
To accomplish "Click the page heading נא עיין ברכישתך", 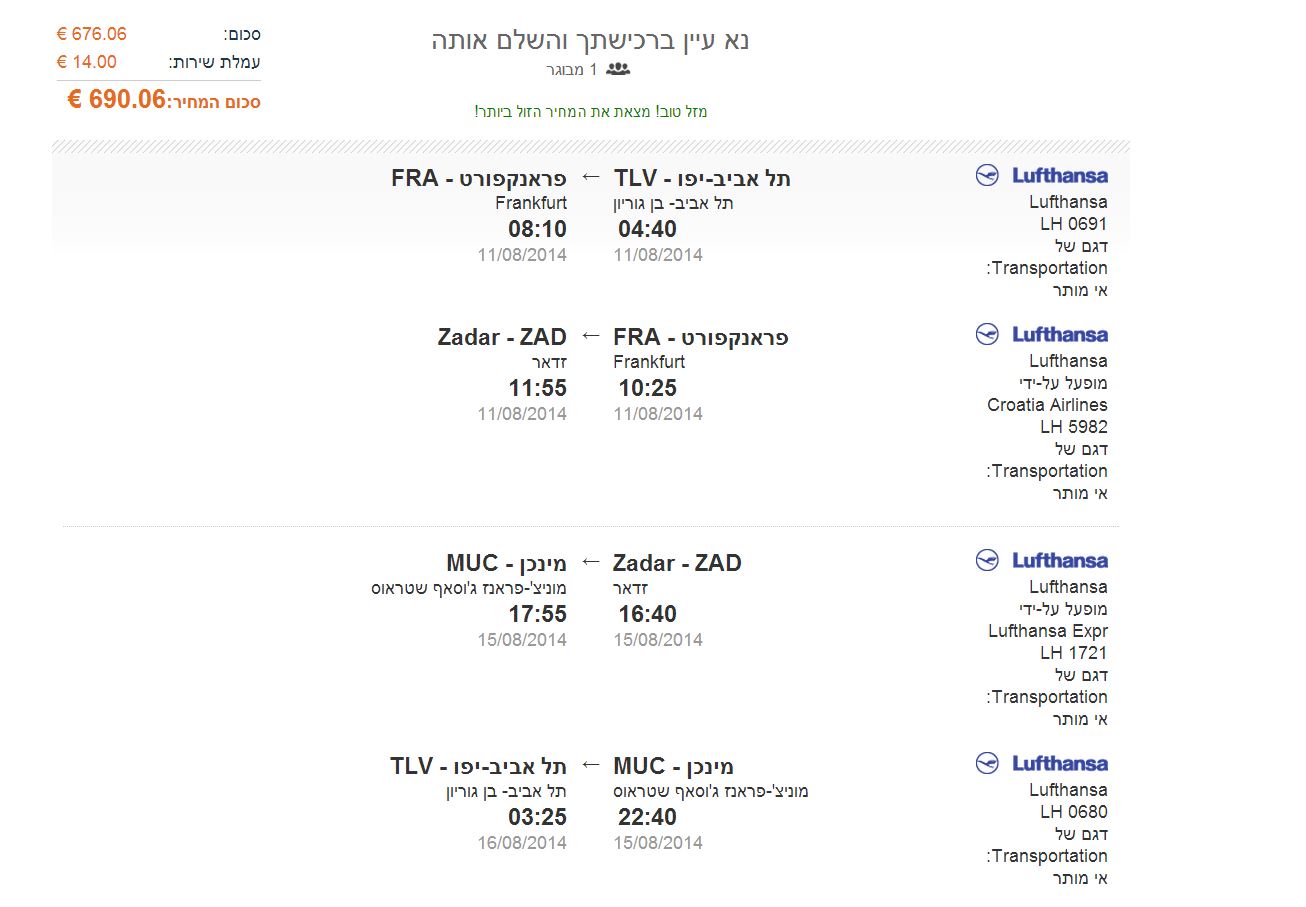I will coord(591,41).
